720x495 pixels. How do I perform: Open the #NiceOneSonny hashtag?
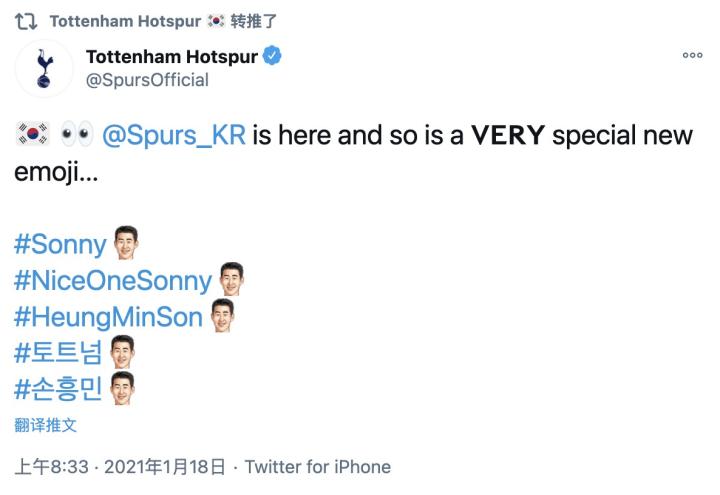pyautogui.click(x=113, y=281)
